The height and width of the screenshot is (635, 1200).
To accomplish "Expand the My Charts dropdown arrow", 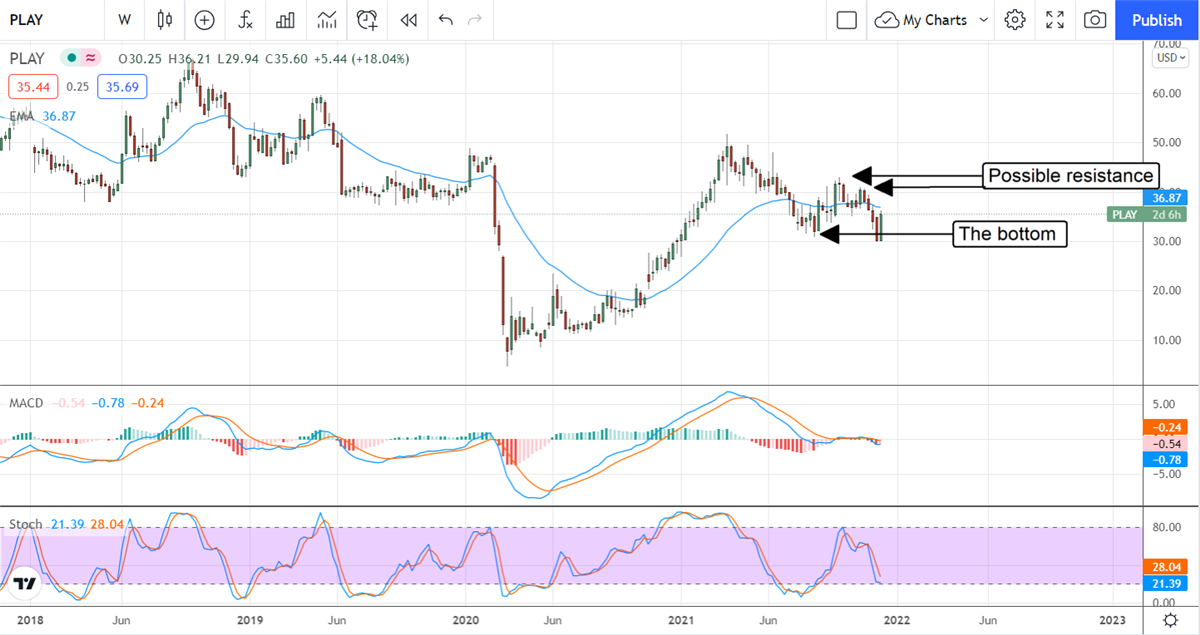I will point(984,19).
